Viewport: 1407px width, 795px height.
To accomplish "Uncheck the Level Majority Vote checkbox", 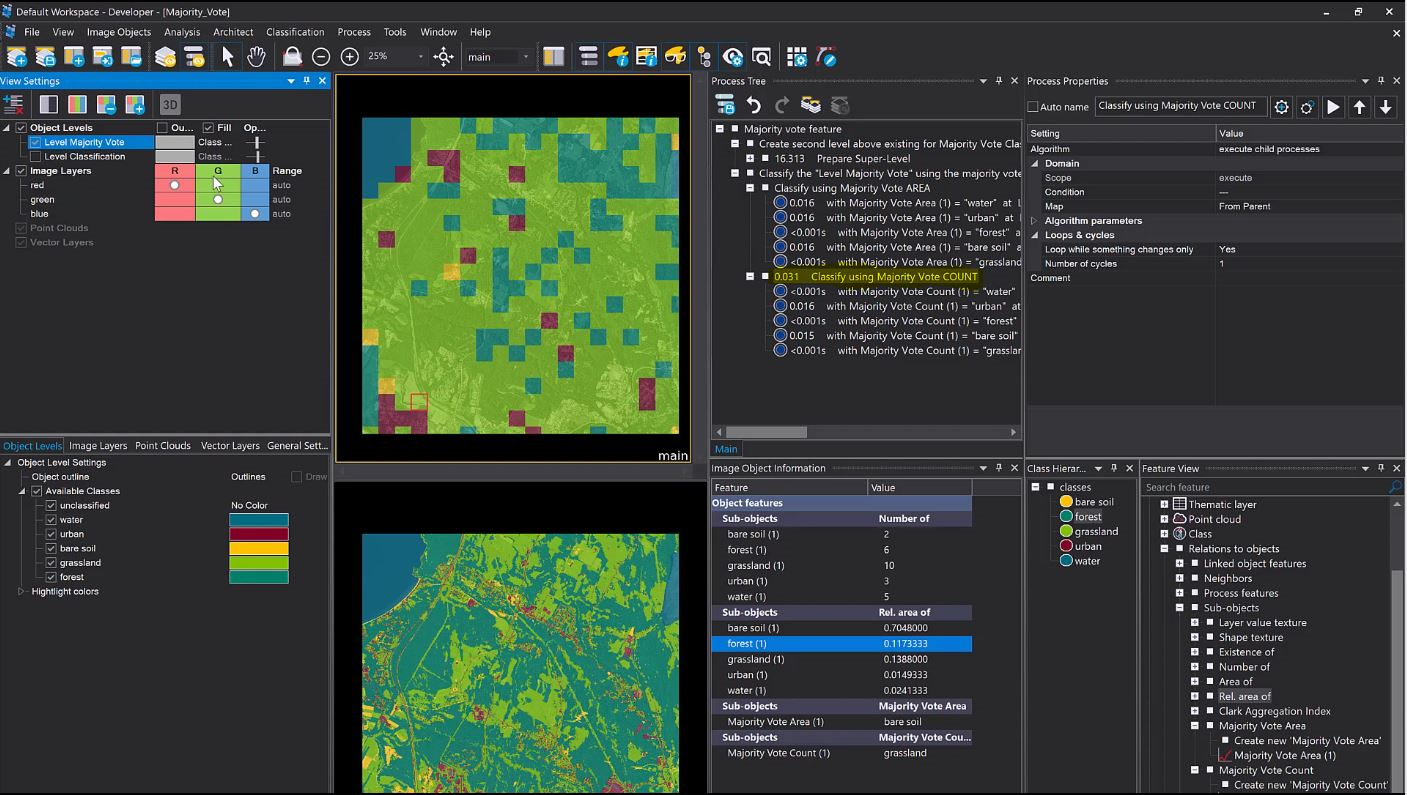I will pyautogui.click(x=36, y=142).
